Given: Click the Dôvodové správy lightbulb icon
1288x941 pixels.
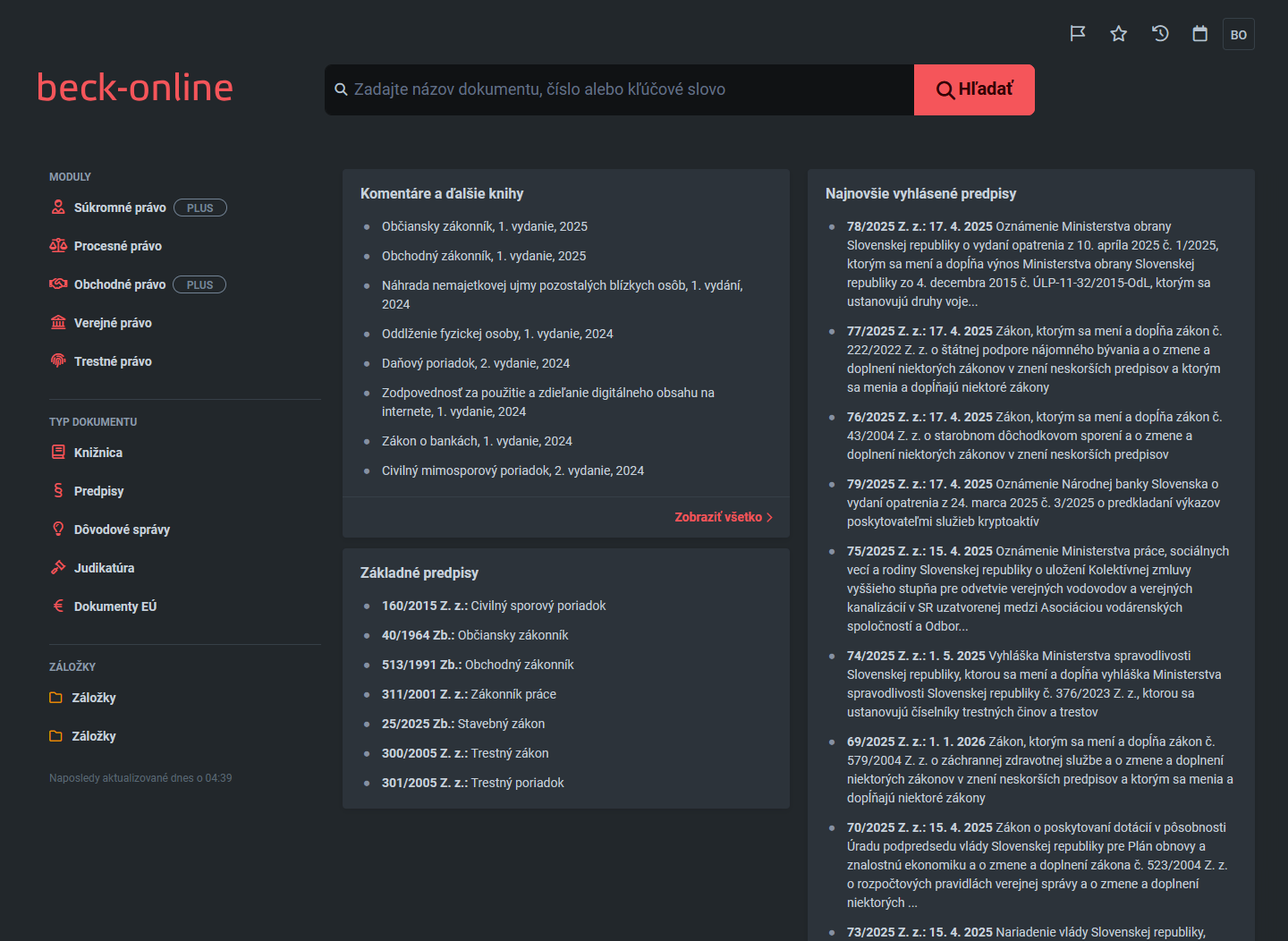Looking at the screenshot, I should tap(58, 530).
